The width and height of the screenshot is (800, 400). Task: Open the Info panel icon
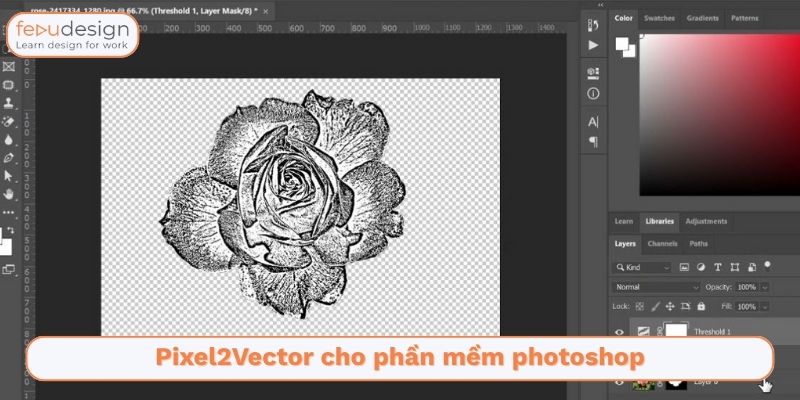coord(593,93)
